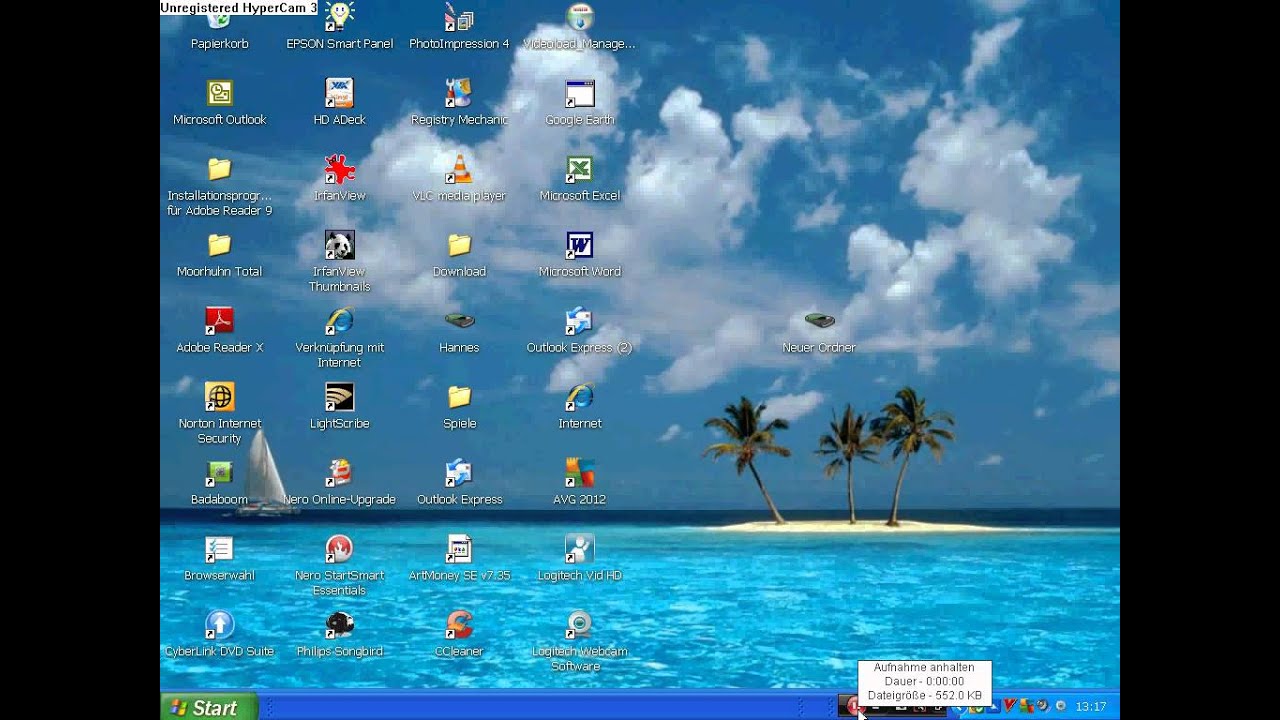Click the AVG 2012 desktop icon

click(579, 473)
